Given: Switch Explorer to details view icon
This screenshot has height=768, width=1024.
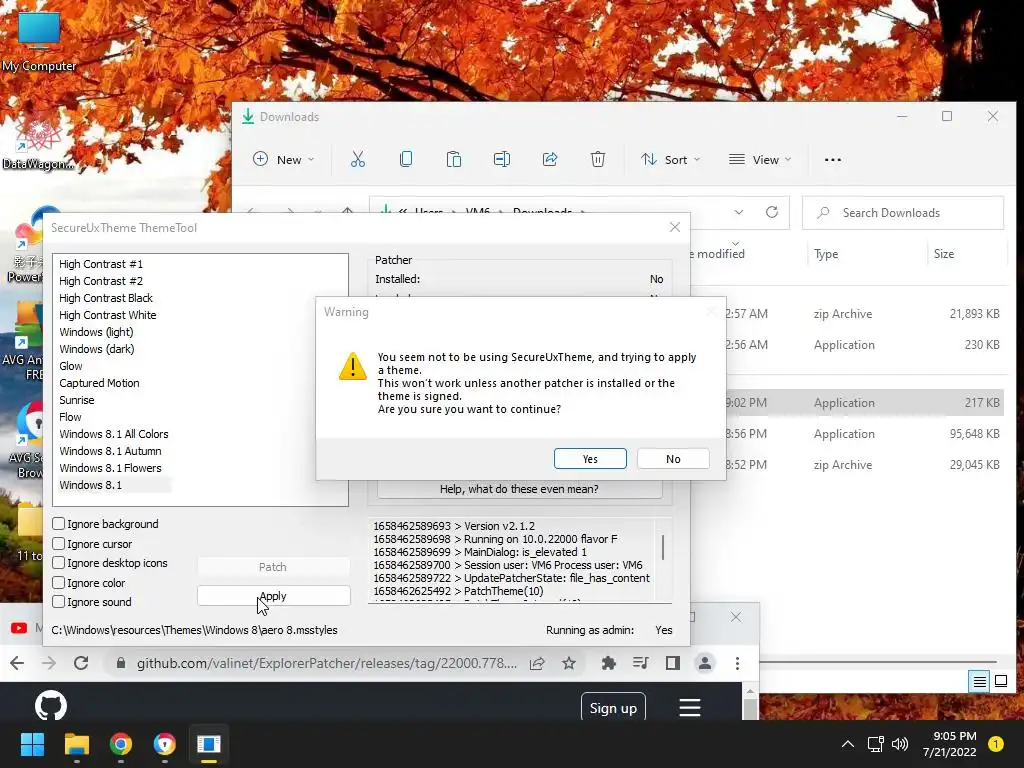Looking at the screenshot, I should coord(980,682).
